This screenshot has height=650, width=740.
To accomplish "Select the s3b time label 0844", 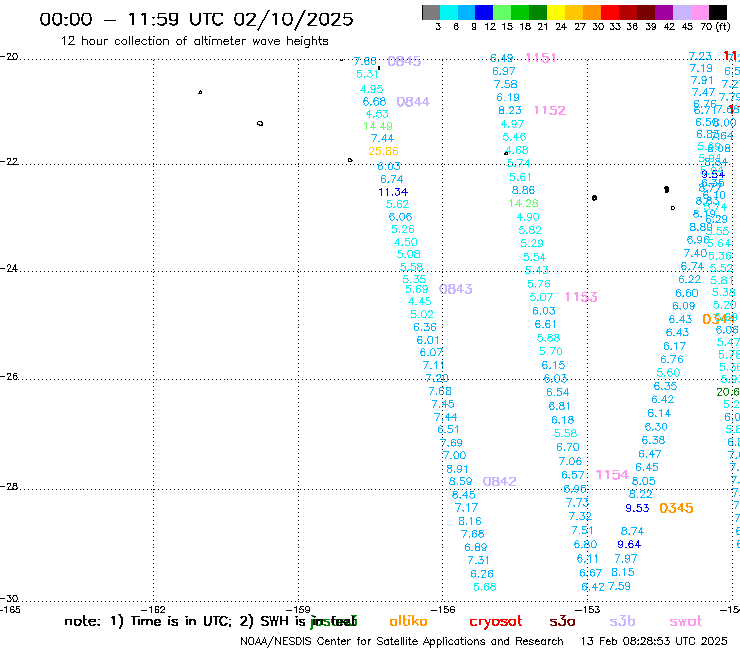I will [413, 102].
